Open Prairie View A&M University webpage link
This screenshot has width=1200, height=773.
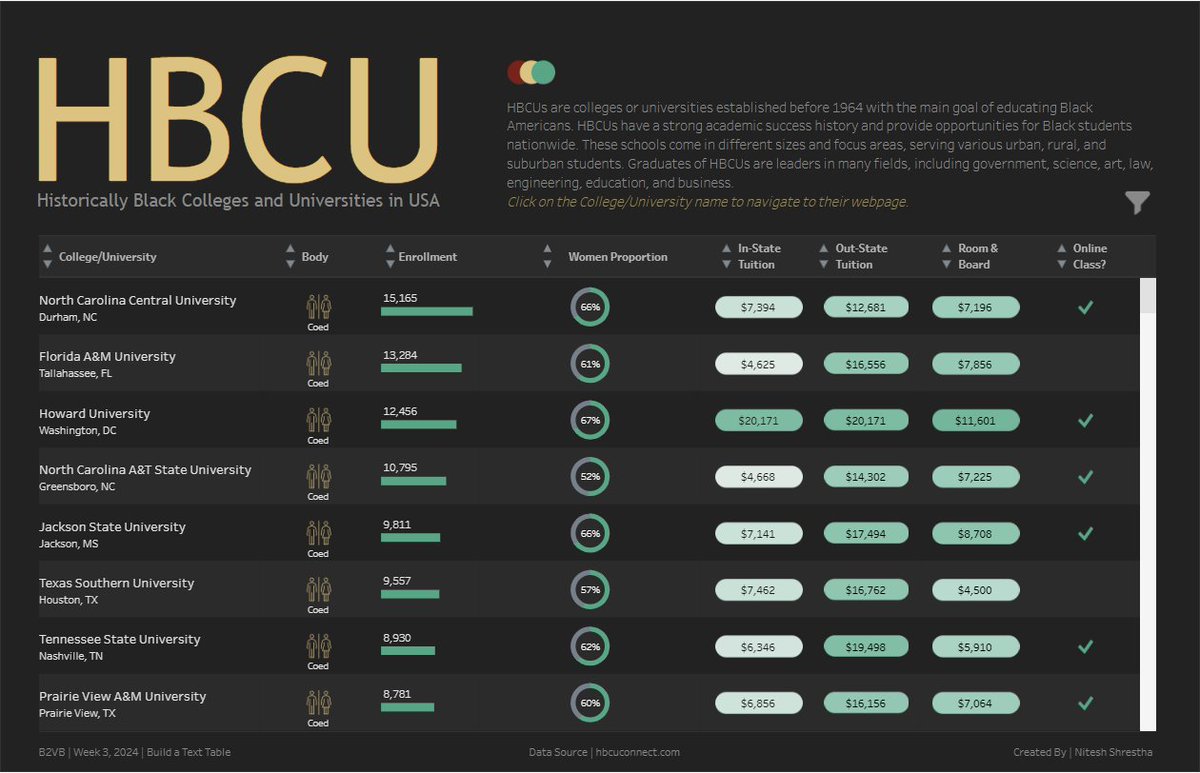click(x=123, y=696)
